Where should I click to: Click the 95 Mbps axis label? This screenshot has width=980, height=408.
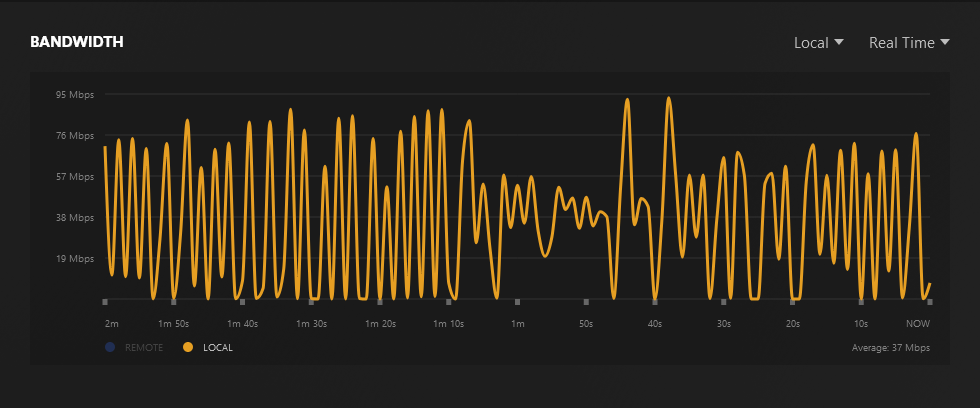click(73, 94)
